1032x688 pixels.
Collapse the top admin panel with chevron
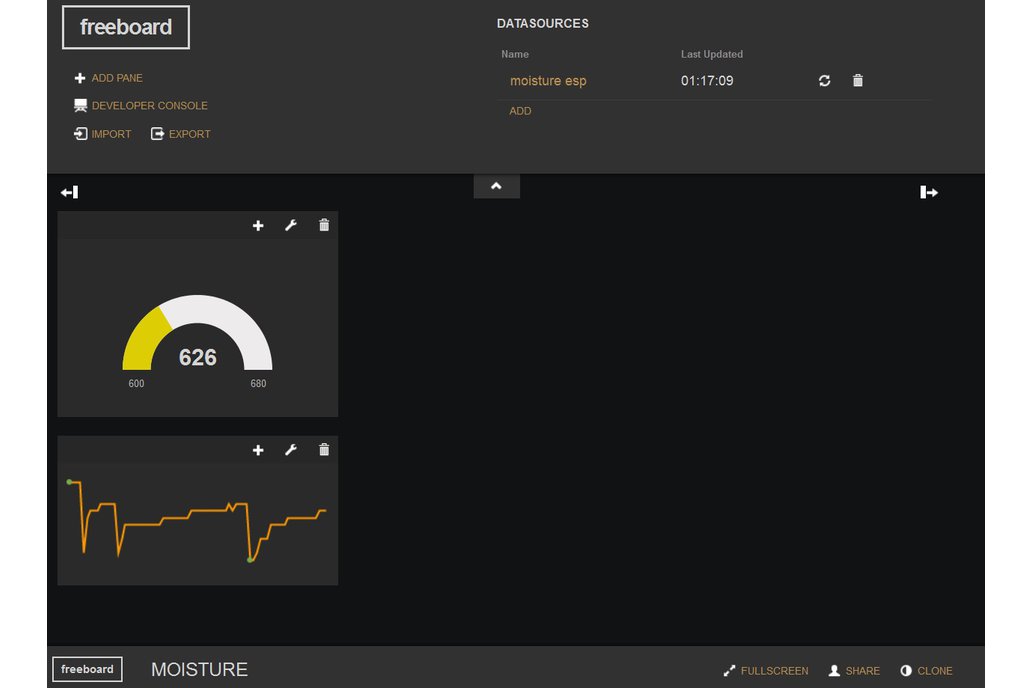(496, 186)
